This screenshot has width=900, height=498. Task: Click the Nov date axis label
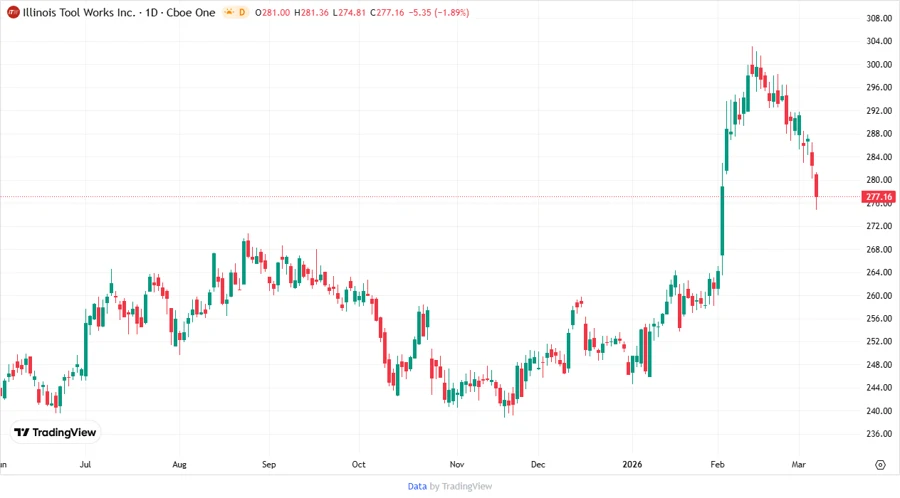(x=457, y=464)
